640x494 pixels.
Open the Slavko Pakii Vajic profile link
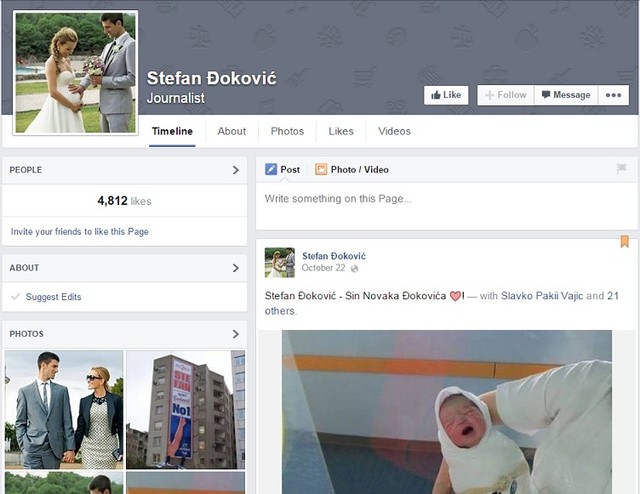[542, 296]
